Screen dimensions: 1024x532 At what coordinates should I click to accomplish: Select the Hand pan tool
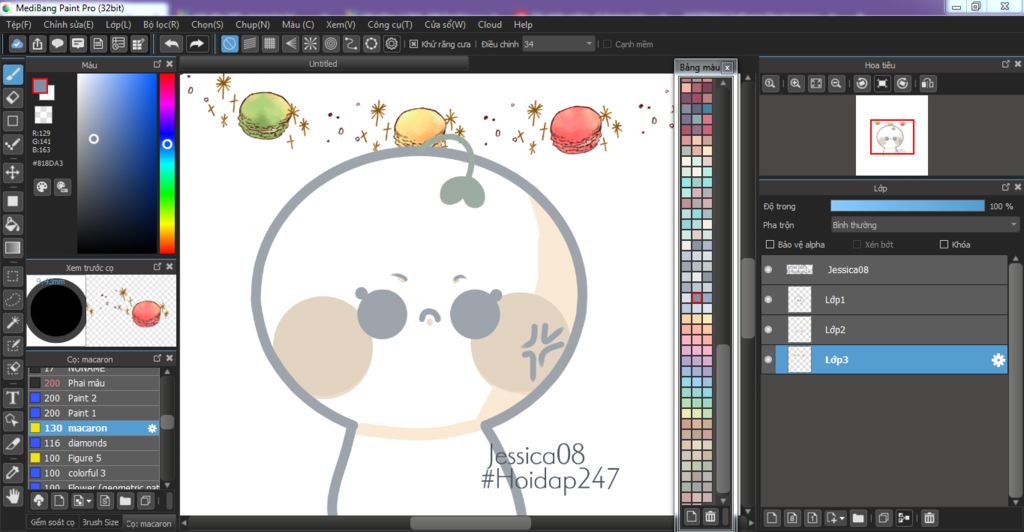point(12,497)
